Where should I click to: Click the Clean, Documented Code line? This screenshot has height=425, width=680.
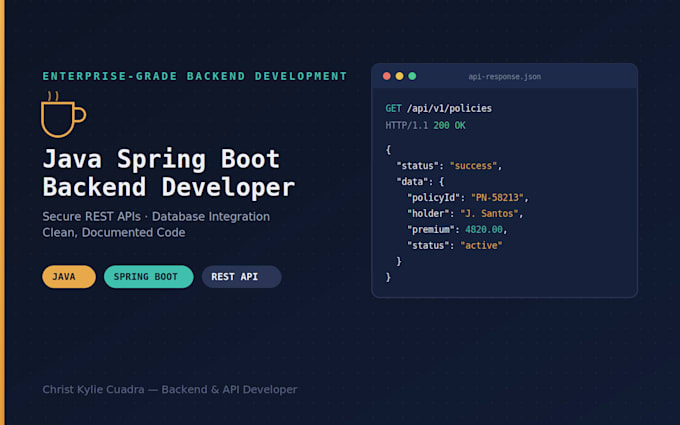tap(114, 232)
